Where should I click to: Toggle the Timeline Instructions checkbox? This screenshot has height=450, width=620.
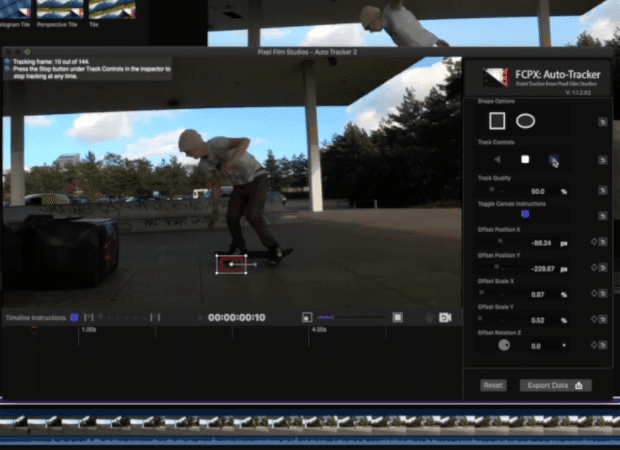74,318
